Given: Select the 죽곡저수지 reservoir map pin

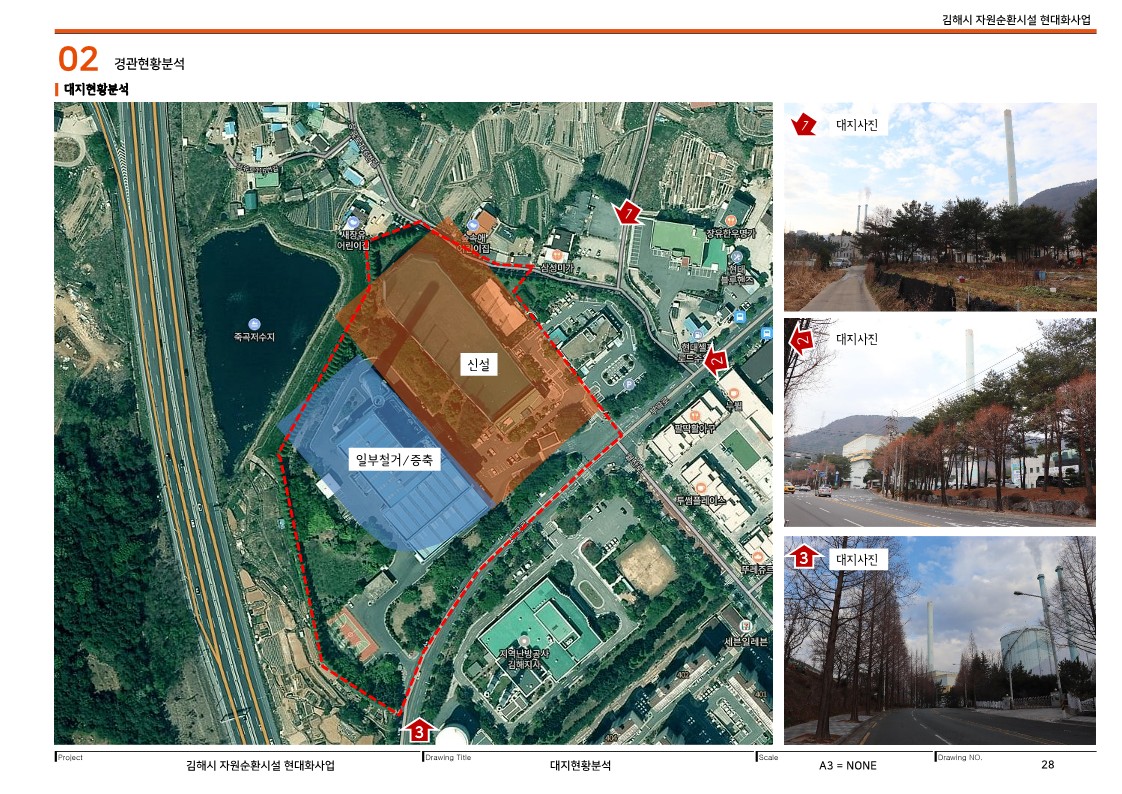Looking at the screenshot, I should 254,323.
